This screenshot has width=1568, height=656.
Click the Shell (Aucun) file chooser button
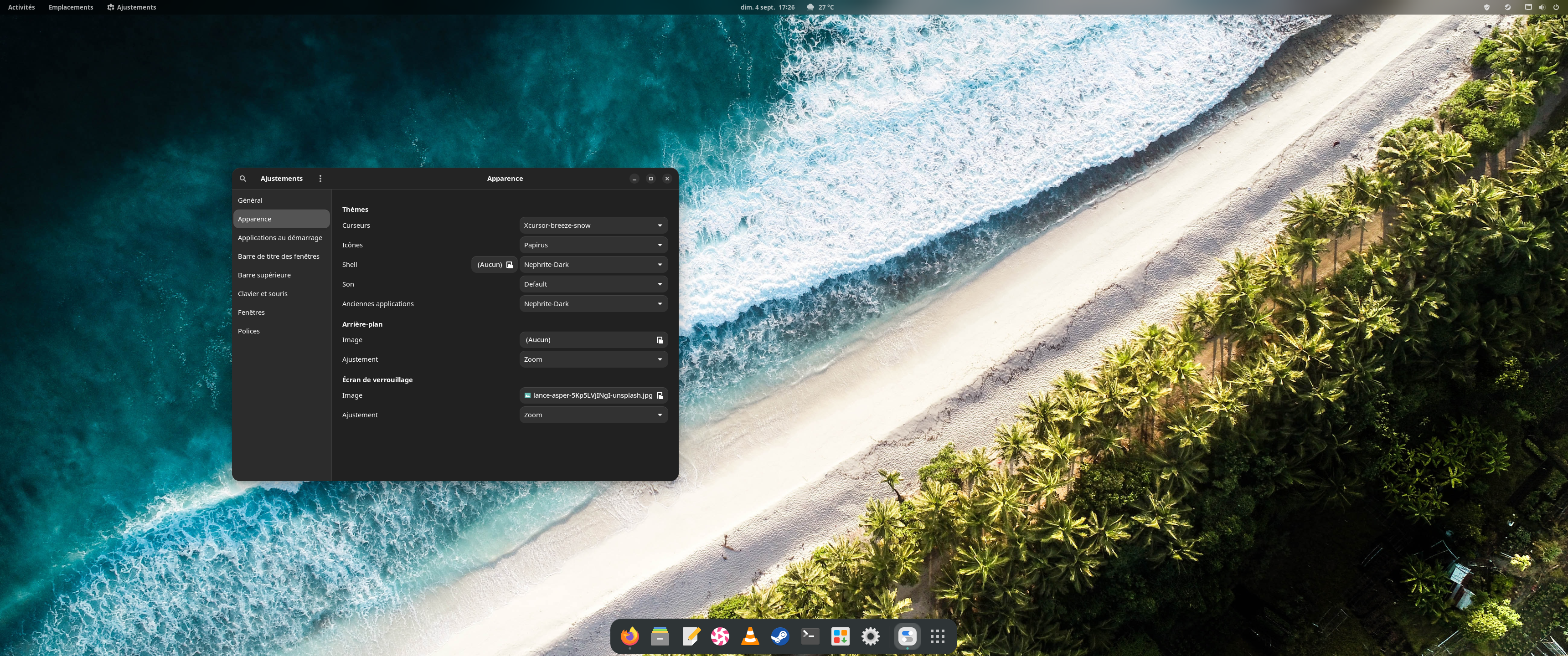[x=494, y=265]
